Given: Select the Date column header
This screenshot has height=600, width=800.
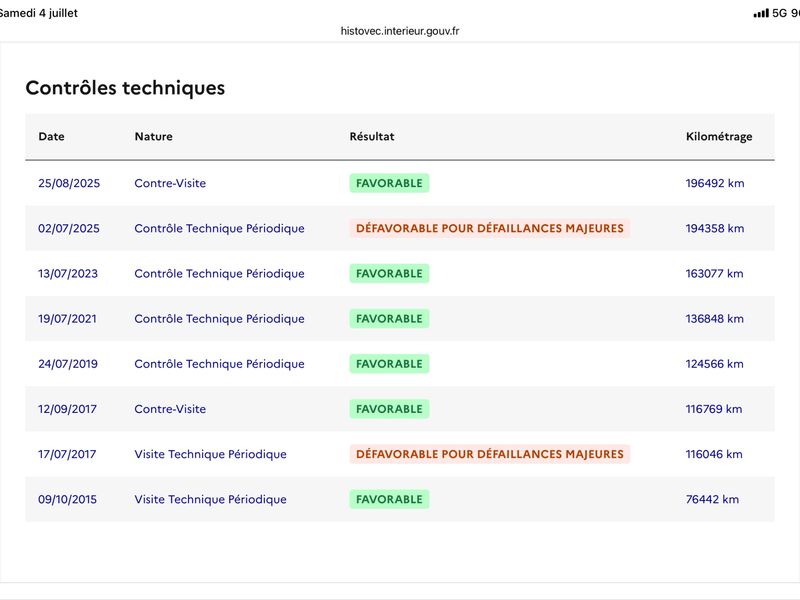Looking at the screenshot, I should coord(52,137).
